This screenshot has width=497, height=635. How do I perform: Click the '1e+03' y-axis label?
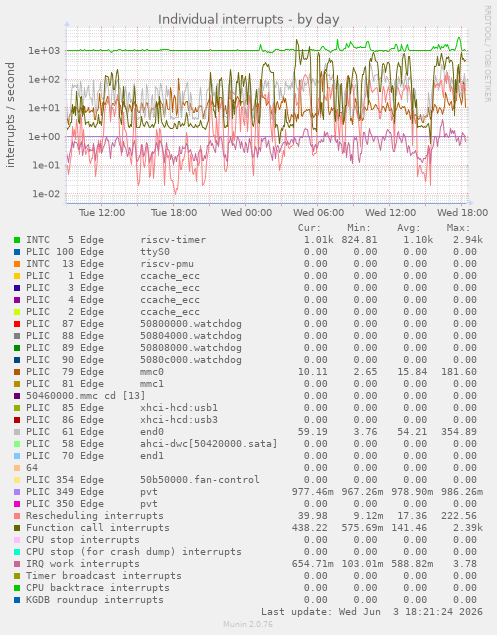(44, 51)
